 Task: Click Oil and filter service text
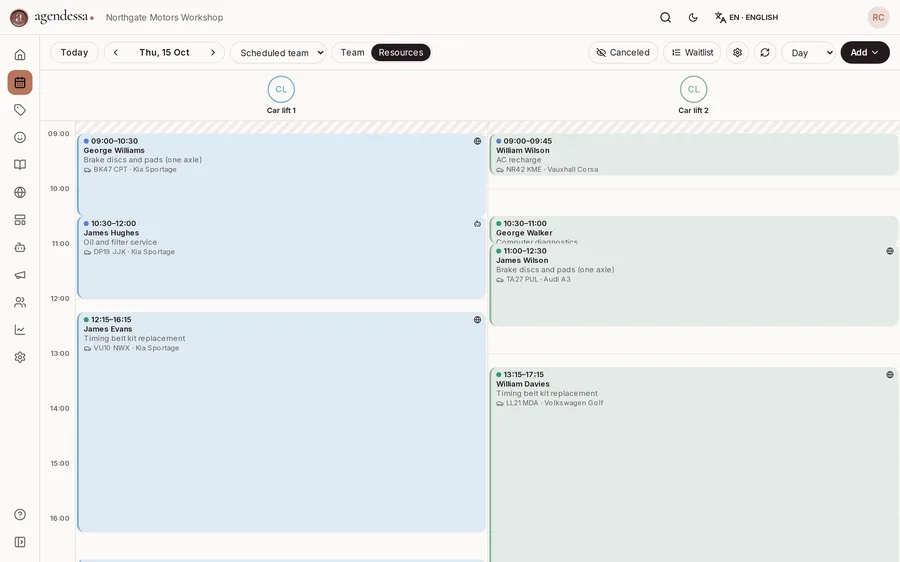[120, 242]
